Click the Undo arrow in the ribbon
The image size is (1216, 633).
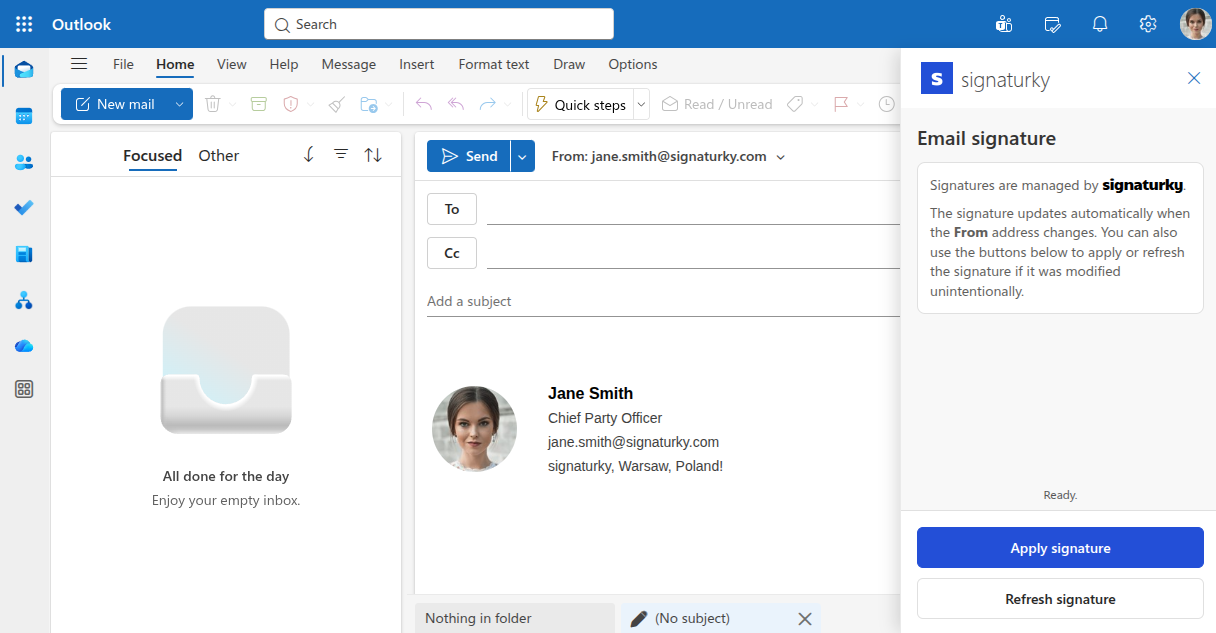422,104
